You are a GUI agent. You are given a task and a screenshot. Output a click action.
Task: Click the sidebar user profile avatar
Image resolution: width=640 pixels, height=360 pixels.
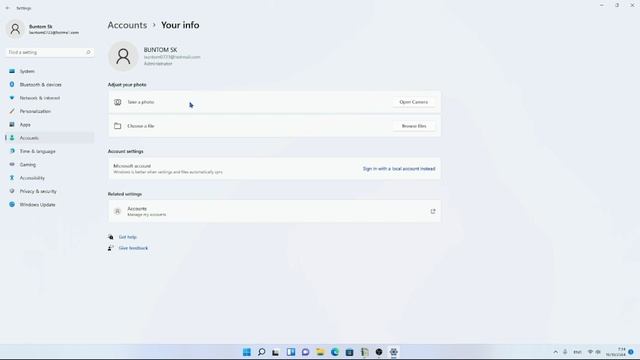pos(15,29)
